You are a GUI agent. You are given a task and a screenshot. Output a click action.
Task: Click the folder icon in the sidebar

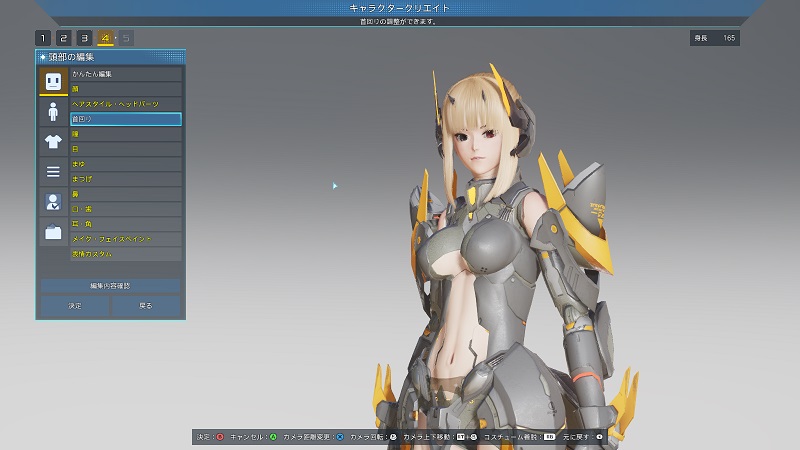click(53, 233)
